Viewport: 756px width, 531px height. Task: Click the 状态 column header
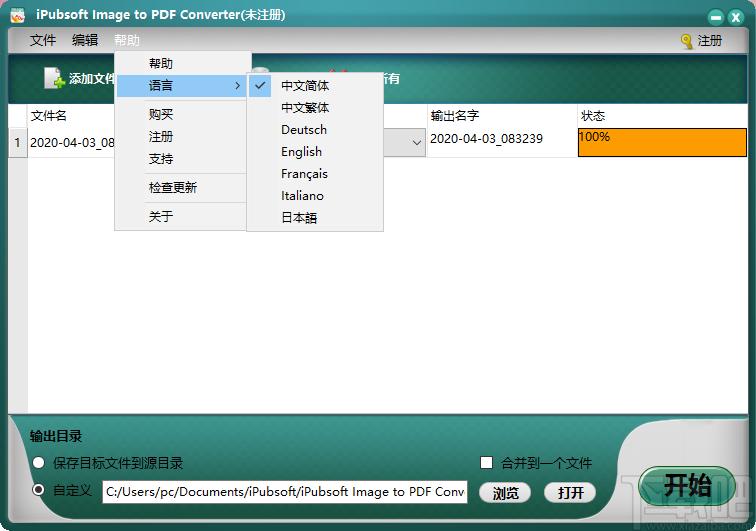(662, 116)
